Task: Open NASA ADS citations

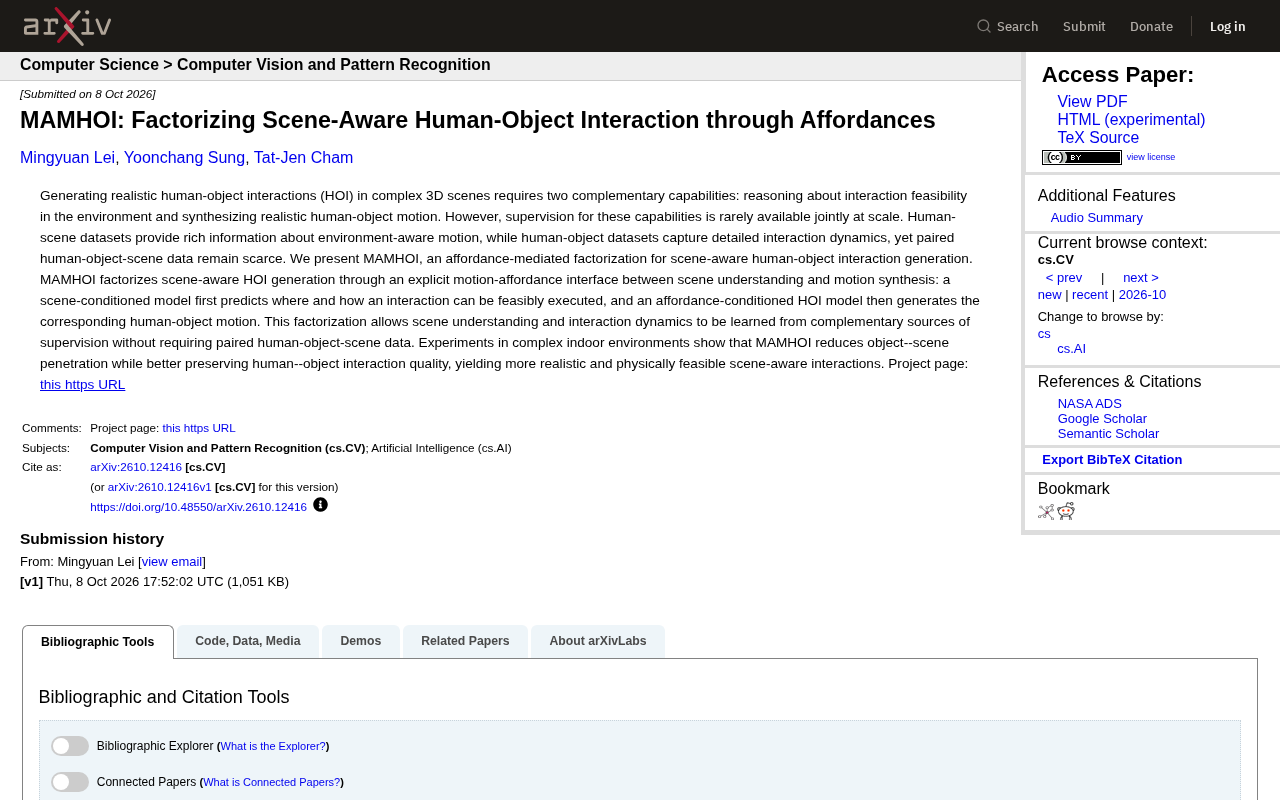Action: click(x=1090, y=404)
